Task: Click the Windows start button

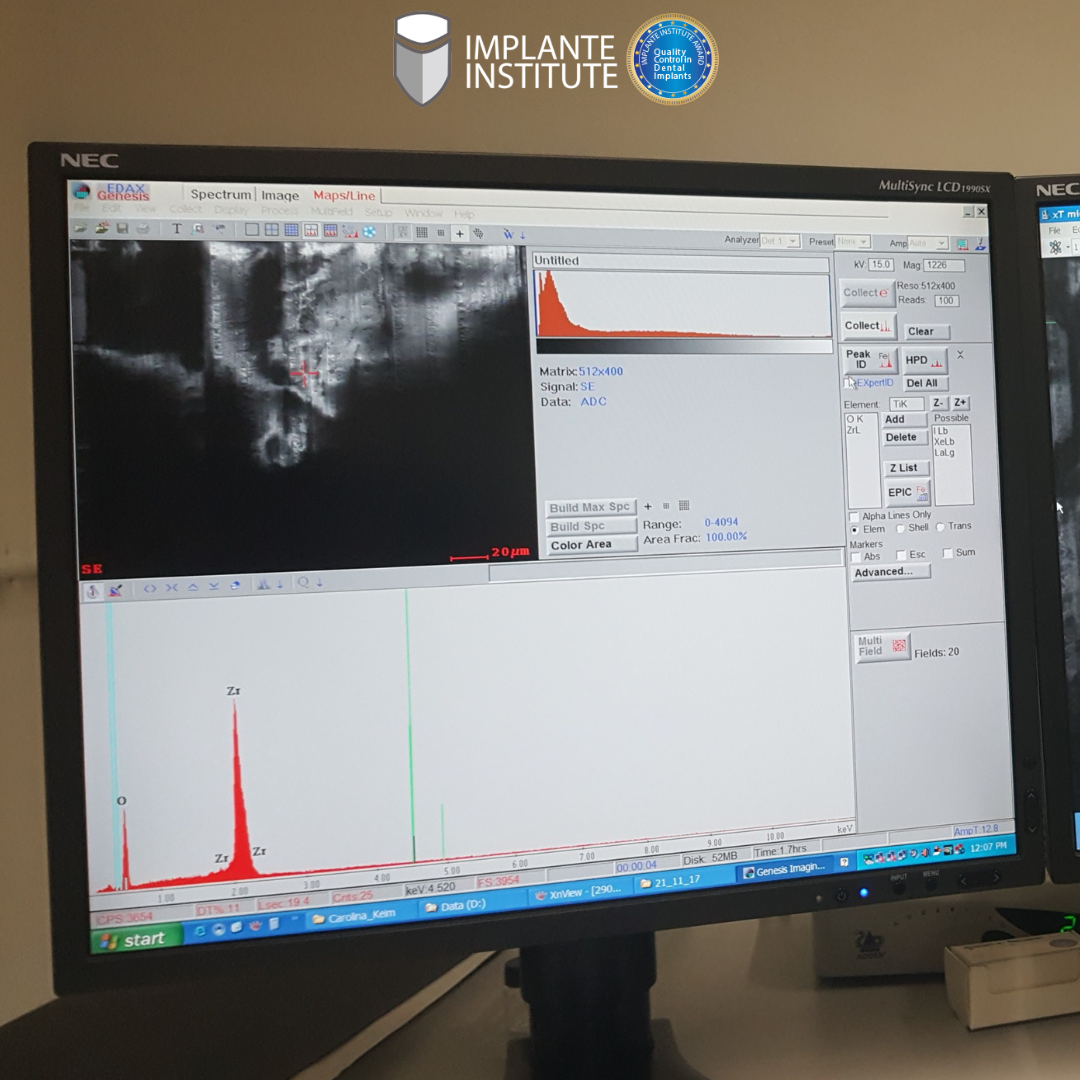Action: click(x=136, y=939)
